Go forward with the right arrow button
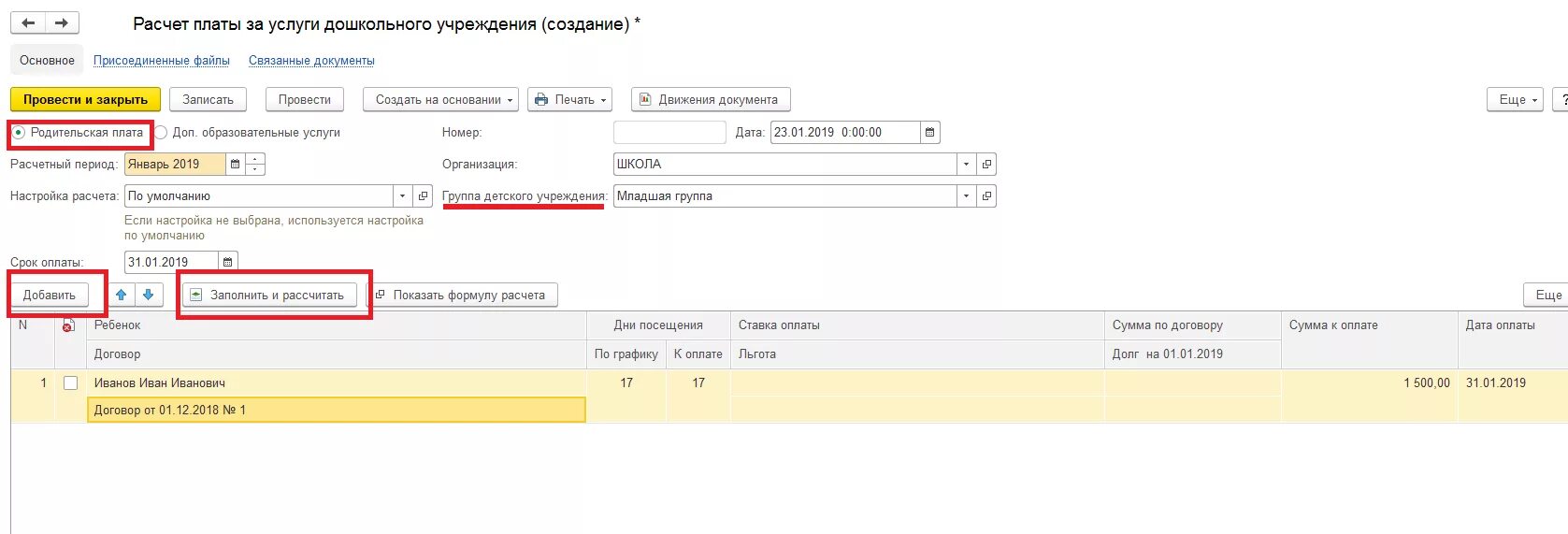The height and width of the screenshot is (534, 1568). coord(62,22)
